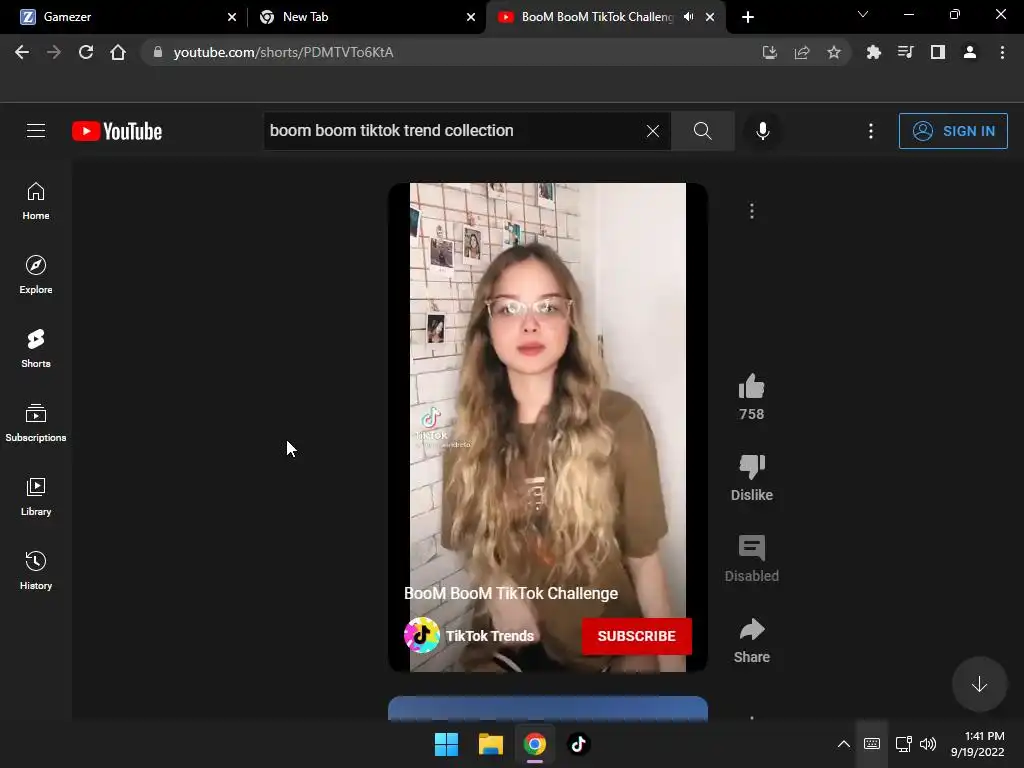Switch to the Gamezer tab

pos(123,17)
